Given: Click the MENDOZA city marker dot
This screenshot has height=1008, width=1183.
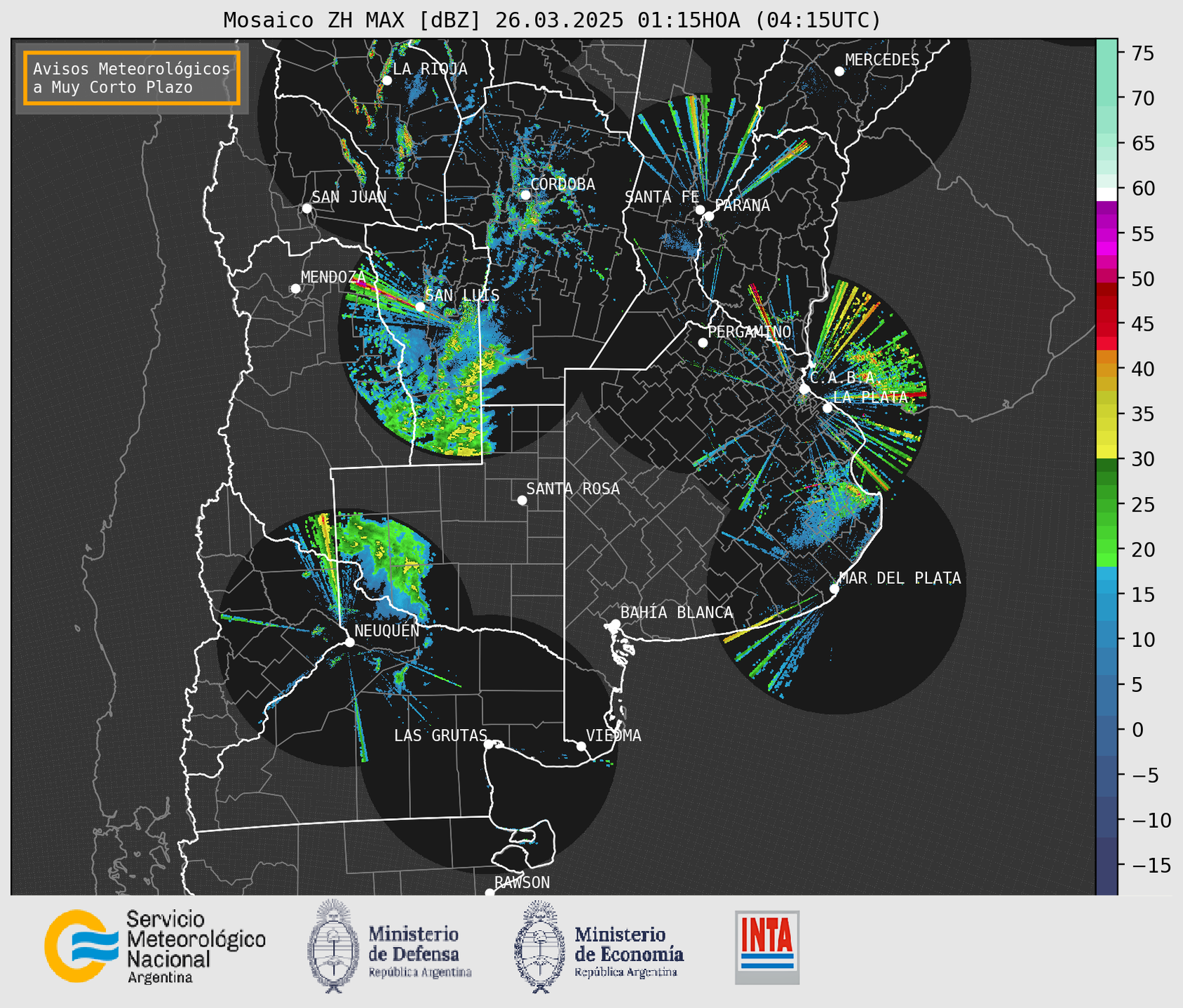Looking at the screenshot, I should click(295, 289).
